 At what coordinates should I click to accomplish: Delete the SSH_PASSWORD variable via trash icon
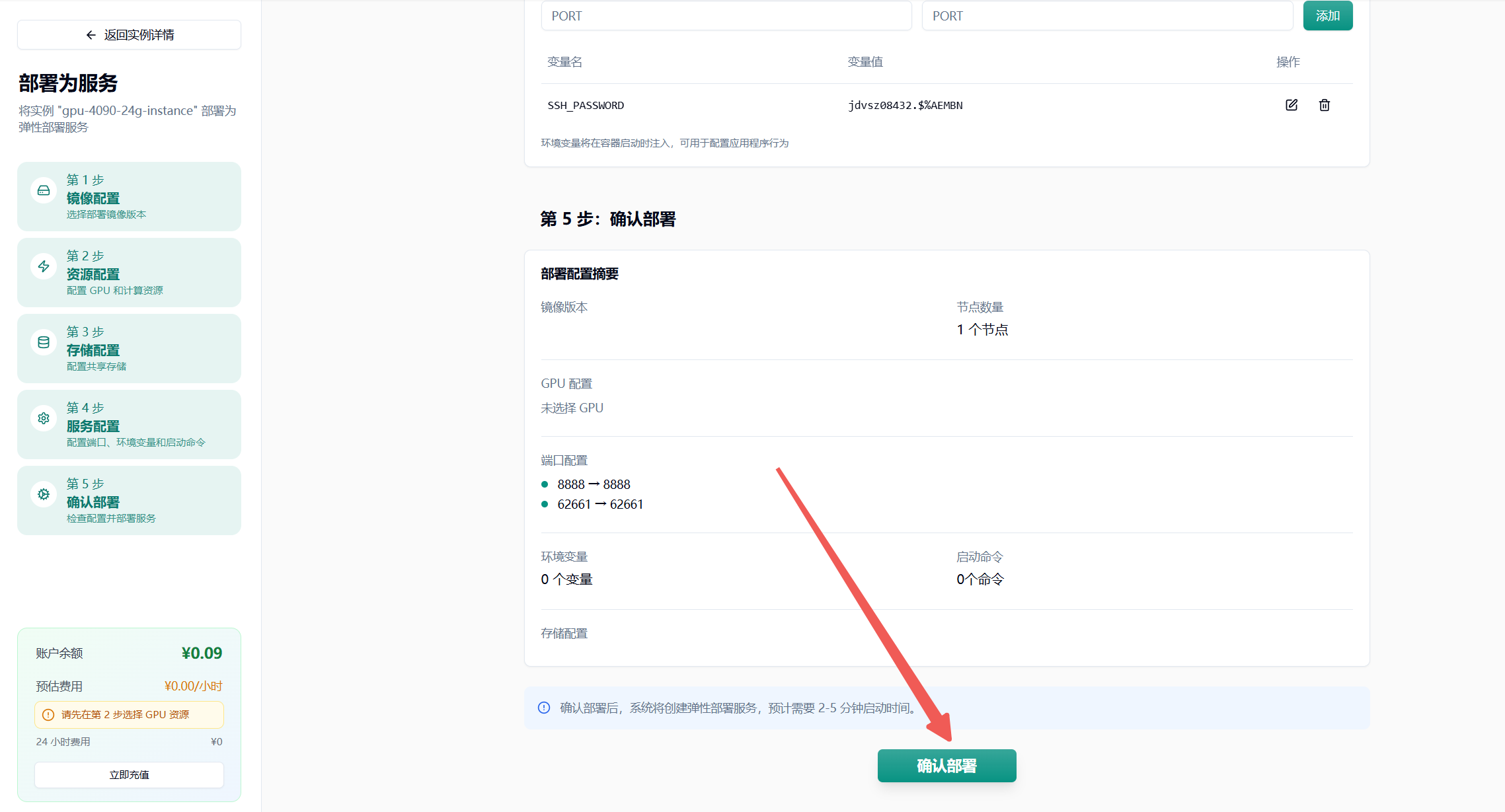[1324, 105]
